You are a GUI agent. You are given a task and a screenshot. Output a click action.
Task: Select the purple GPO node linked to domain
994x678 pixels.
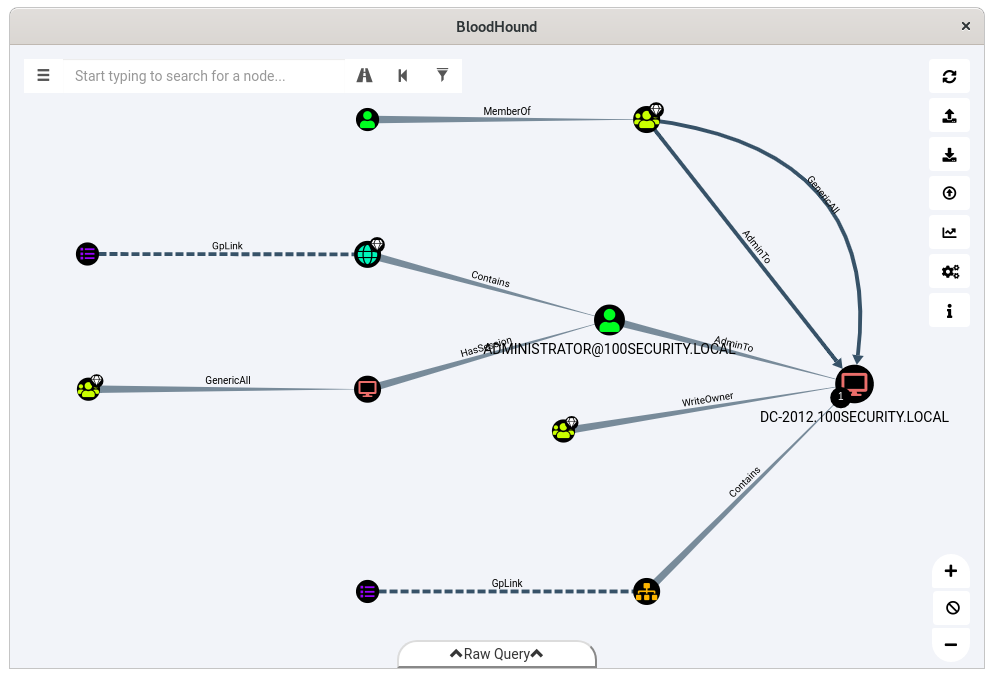87,254
